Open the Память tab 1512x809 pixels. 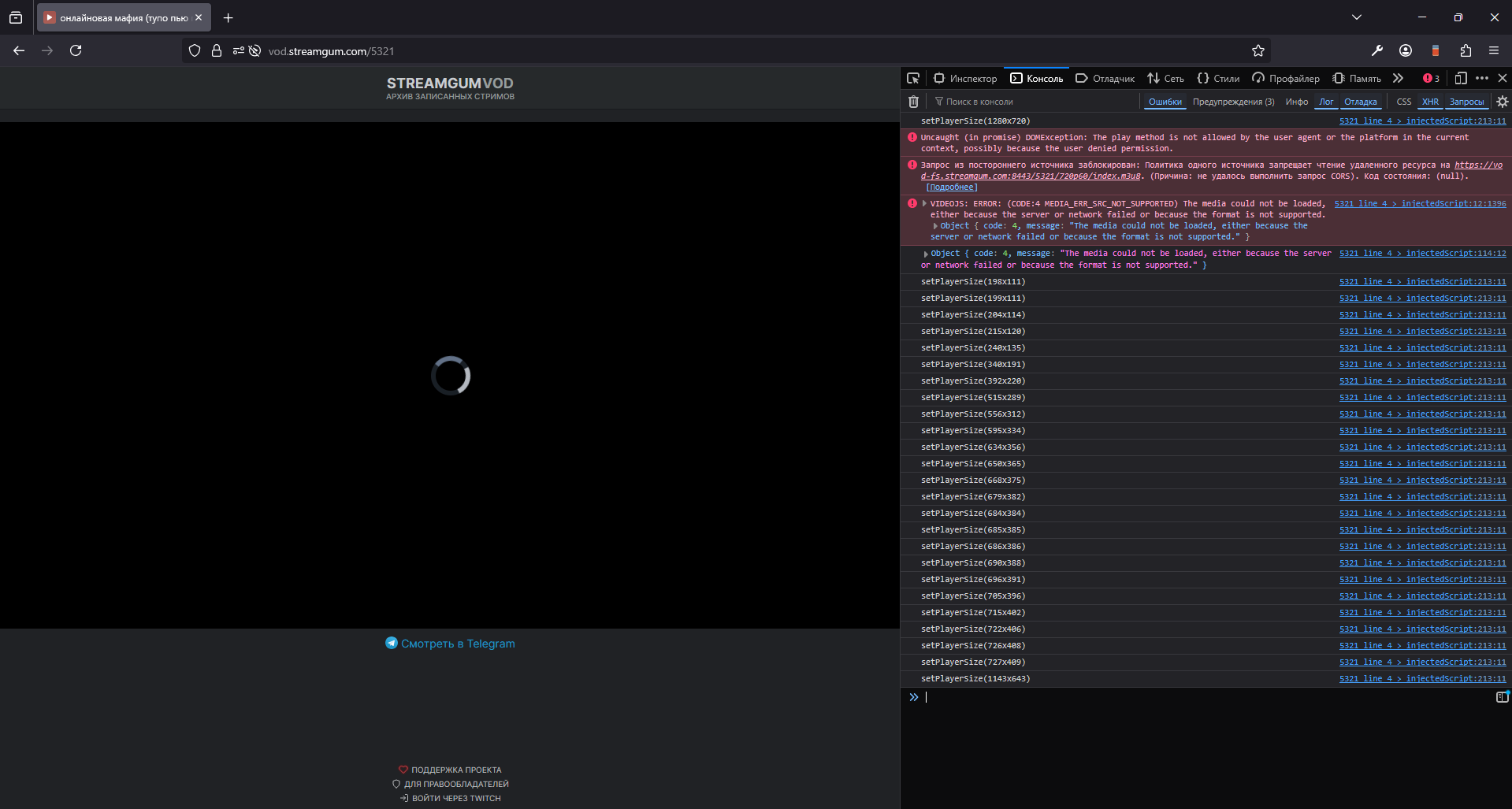tap(1356, 78)
